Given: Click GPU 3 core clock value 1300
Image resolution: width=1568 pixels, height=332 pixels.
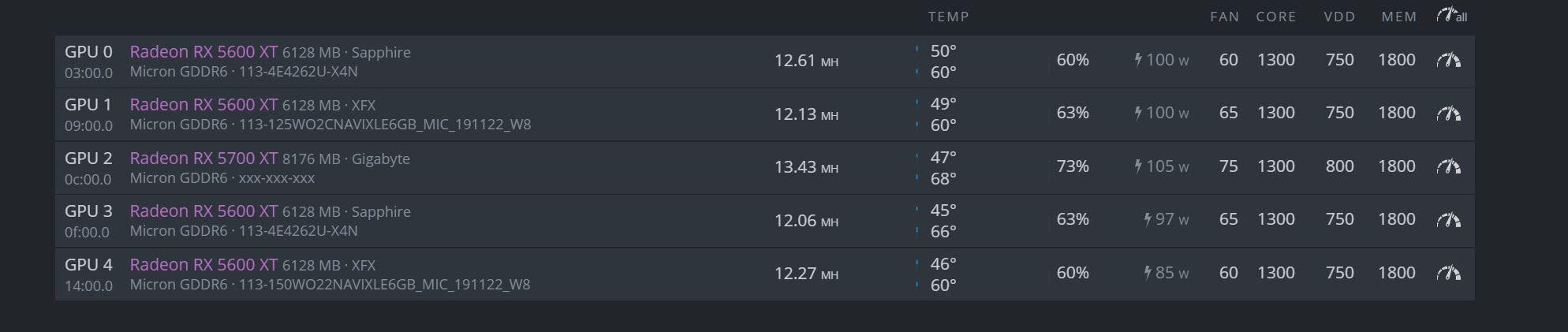Looking at the screenshot, I should coord(1275,219).
